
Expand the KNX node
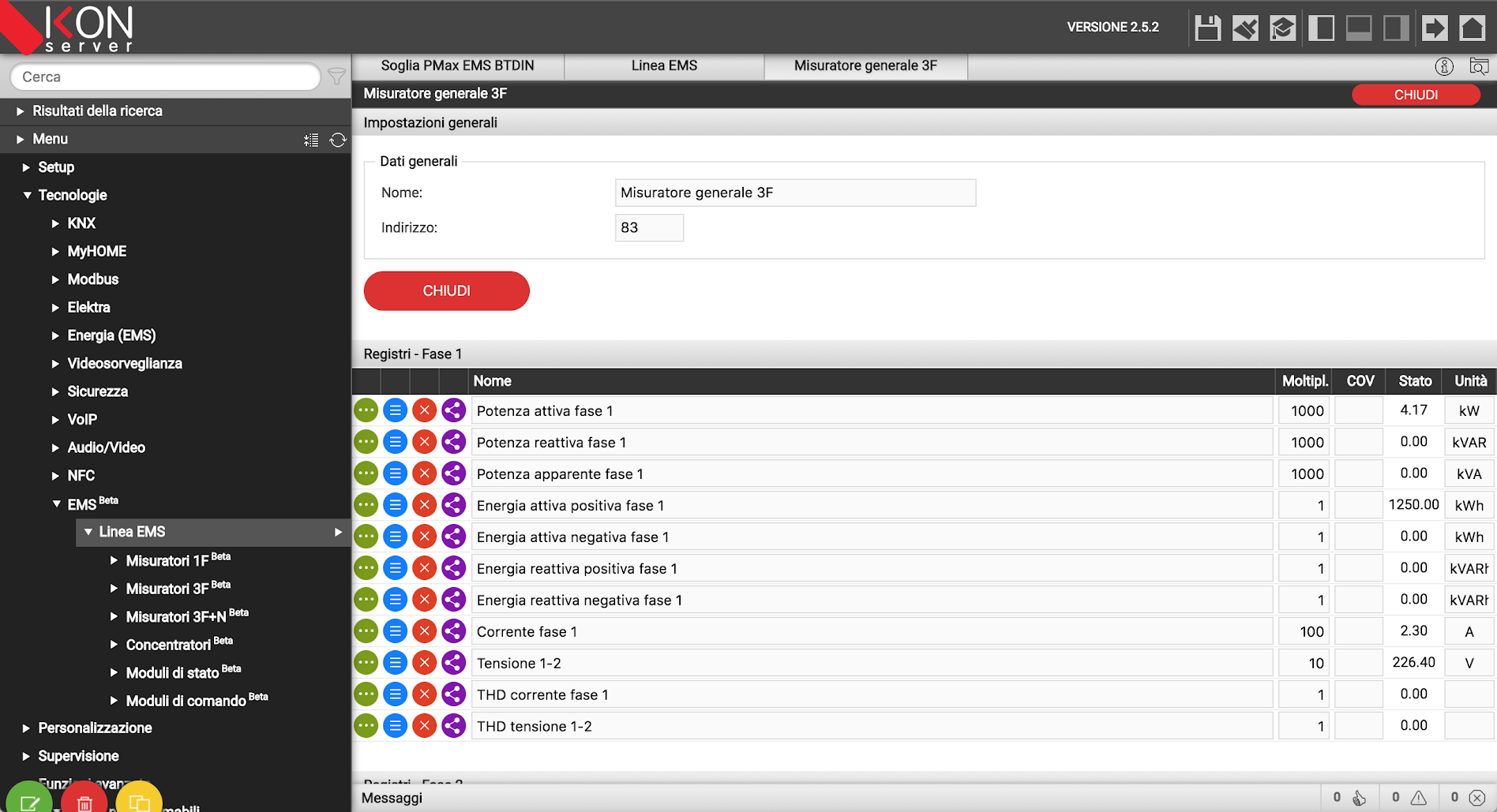point(55,223)
